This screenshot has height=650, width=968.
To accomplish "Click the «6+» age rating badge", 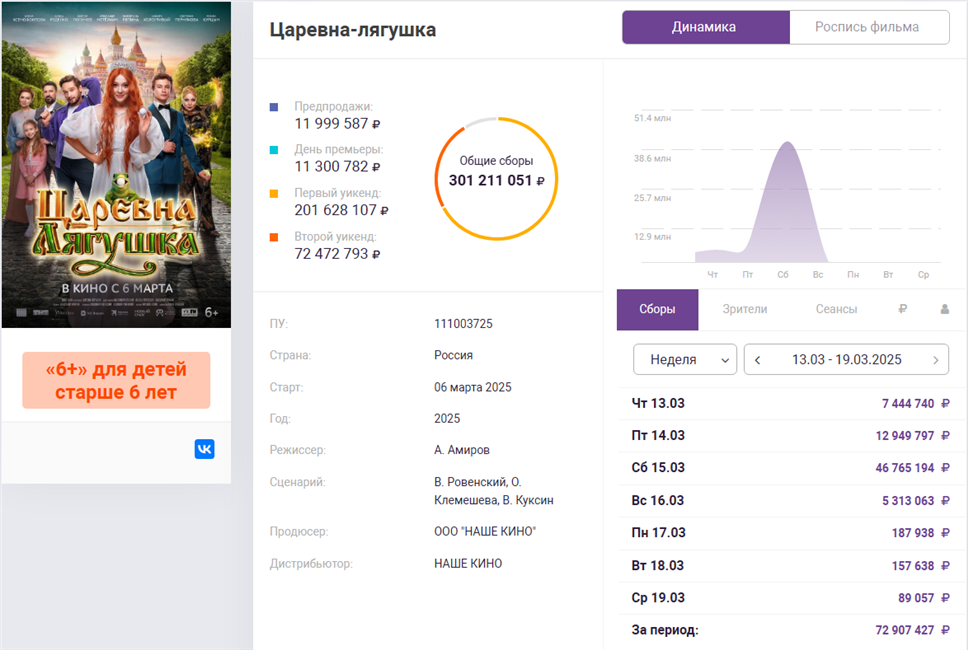I will (x=116, y=380).
